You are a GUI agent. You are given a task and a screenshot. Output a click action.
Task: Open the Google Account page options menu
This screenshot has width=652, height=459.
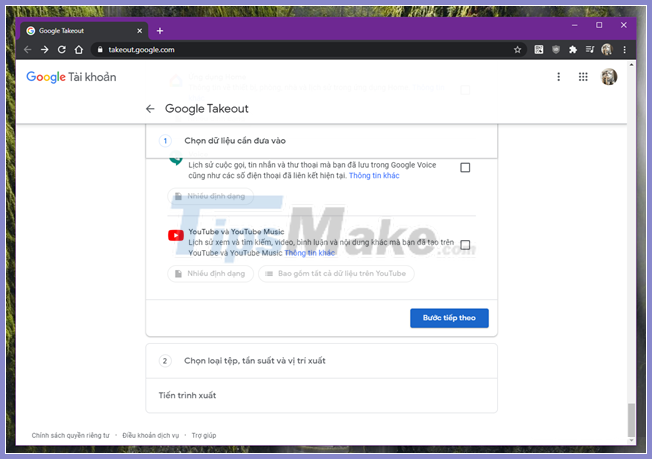pos(558,76)
